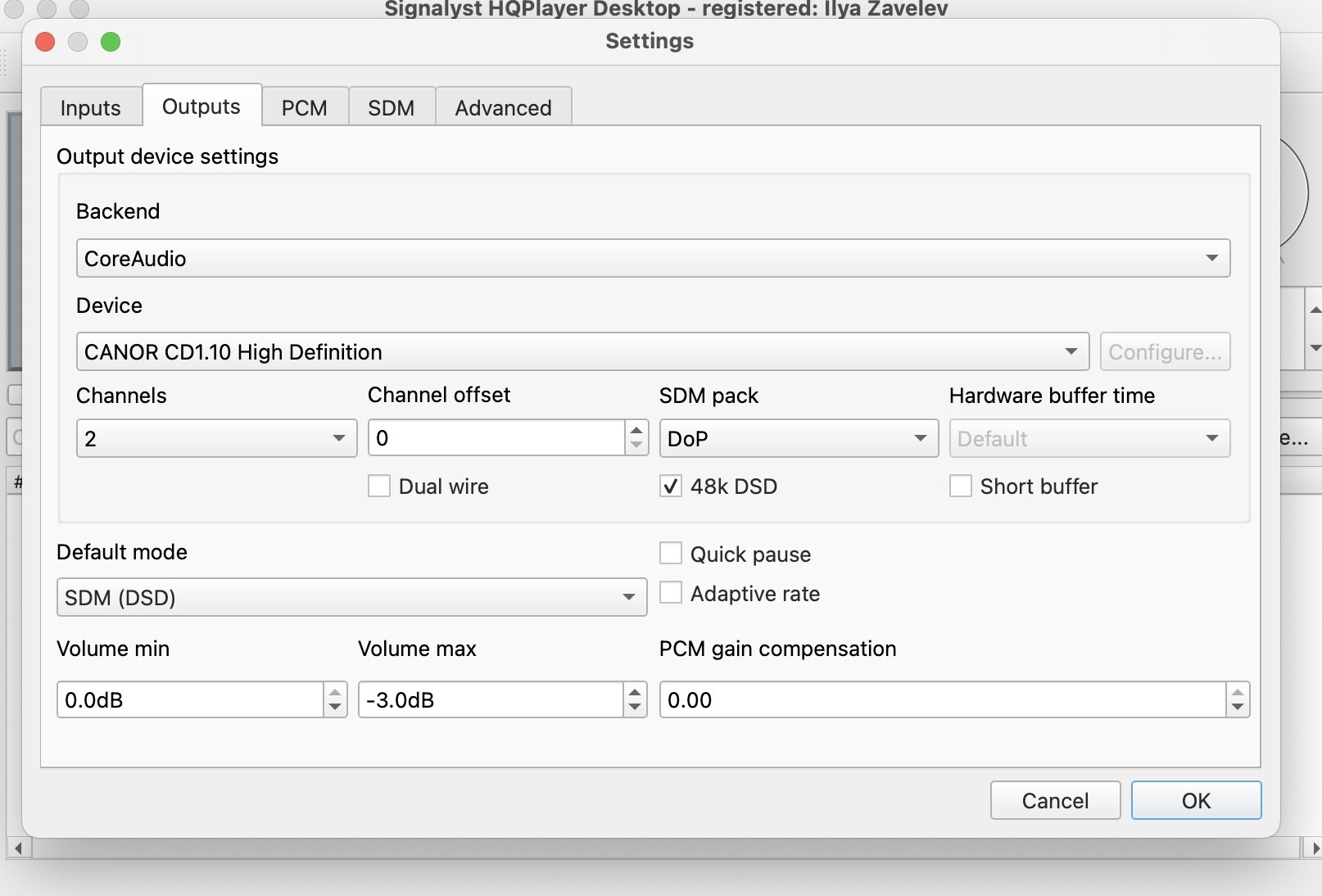Switch to the PCM tab
Image resolution: width=1322 pixels, height=896 pixels.
click(x=305, y=107)
